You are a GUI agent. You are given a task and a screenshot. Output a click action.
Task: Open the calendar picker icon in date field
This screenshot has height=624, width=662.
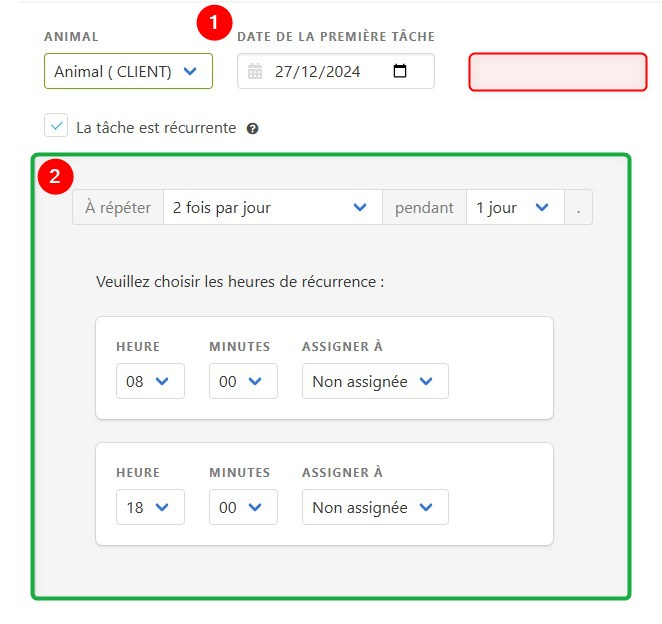pyautogui.click(x=399, y=71)
